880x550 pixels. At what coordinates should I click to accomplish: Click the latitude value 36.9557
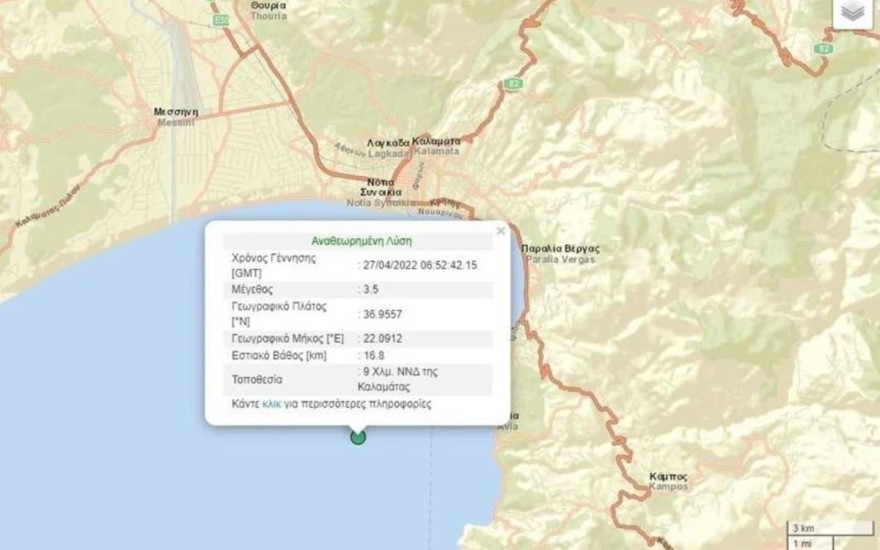[383, 314]
